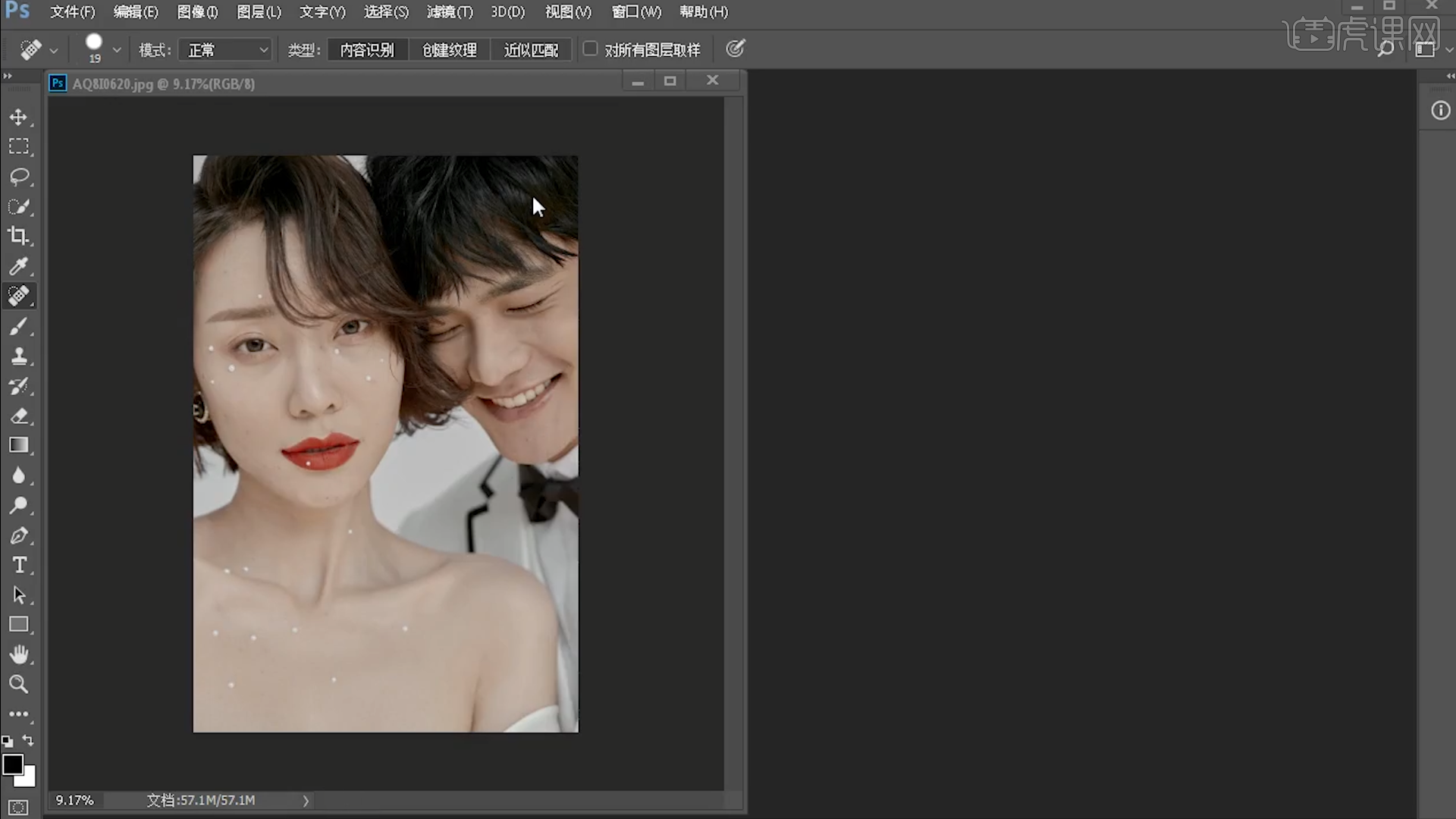
Task: Choose 内容识别 type button
Action: point(367,50)
